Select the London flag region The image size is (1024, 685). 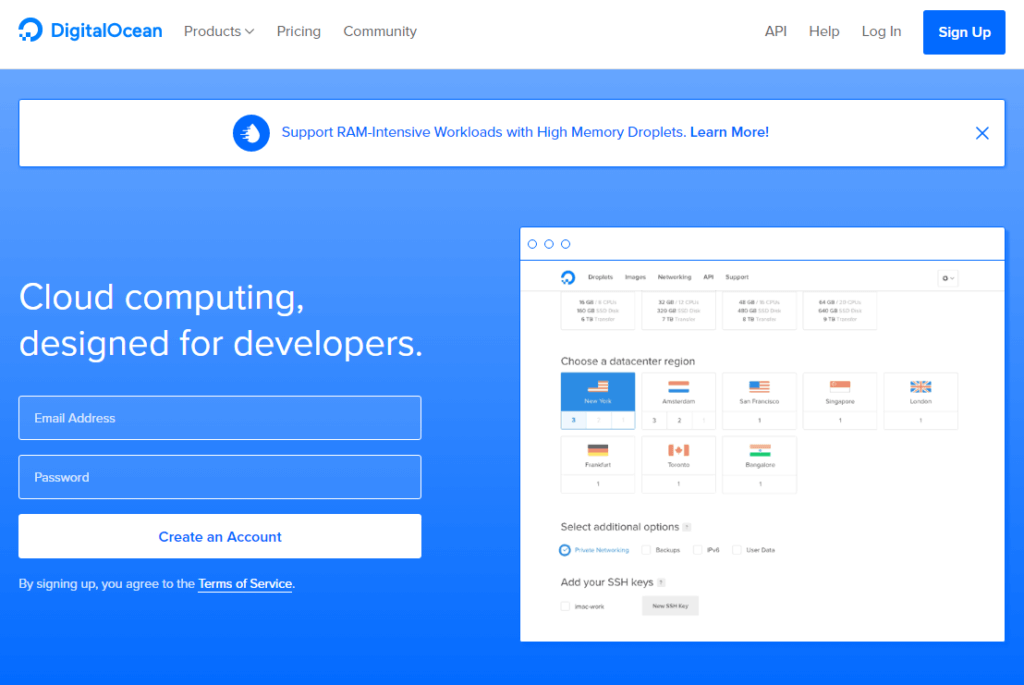[921, 392]
